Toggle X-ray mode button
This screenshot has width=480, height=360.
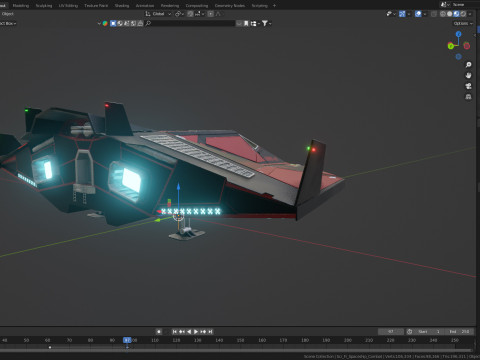(434, 14)
